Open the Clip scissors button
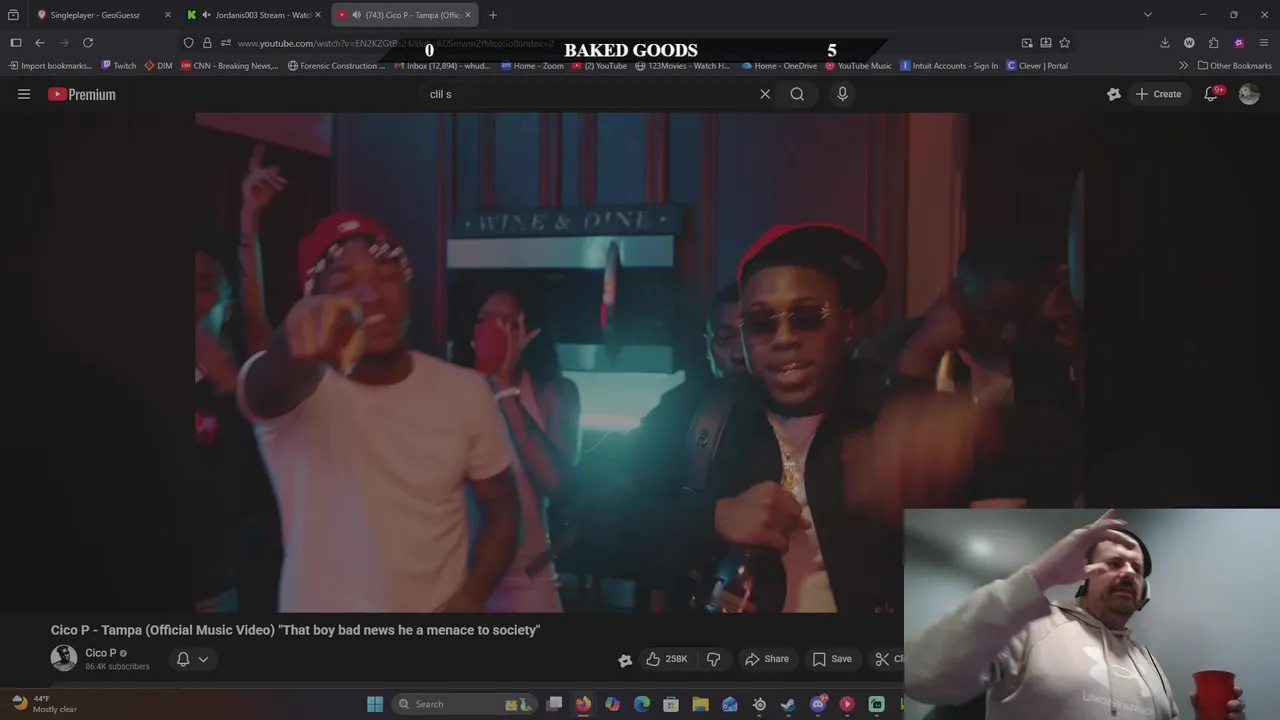 (x=886, y=659)
